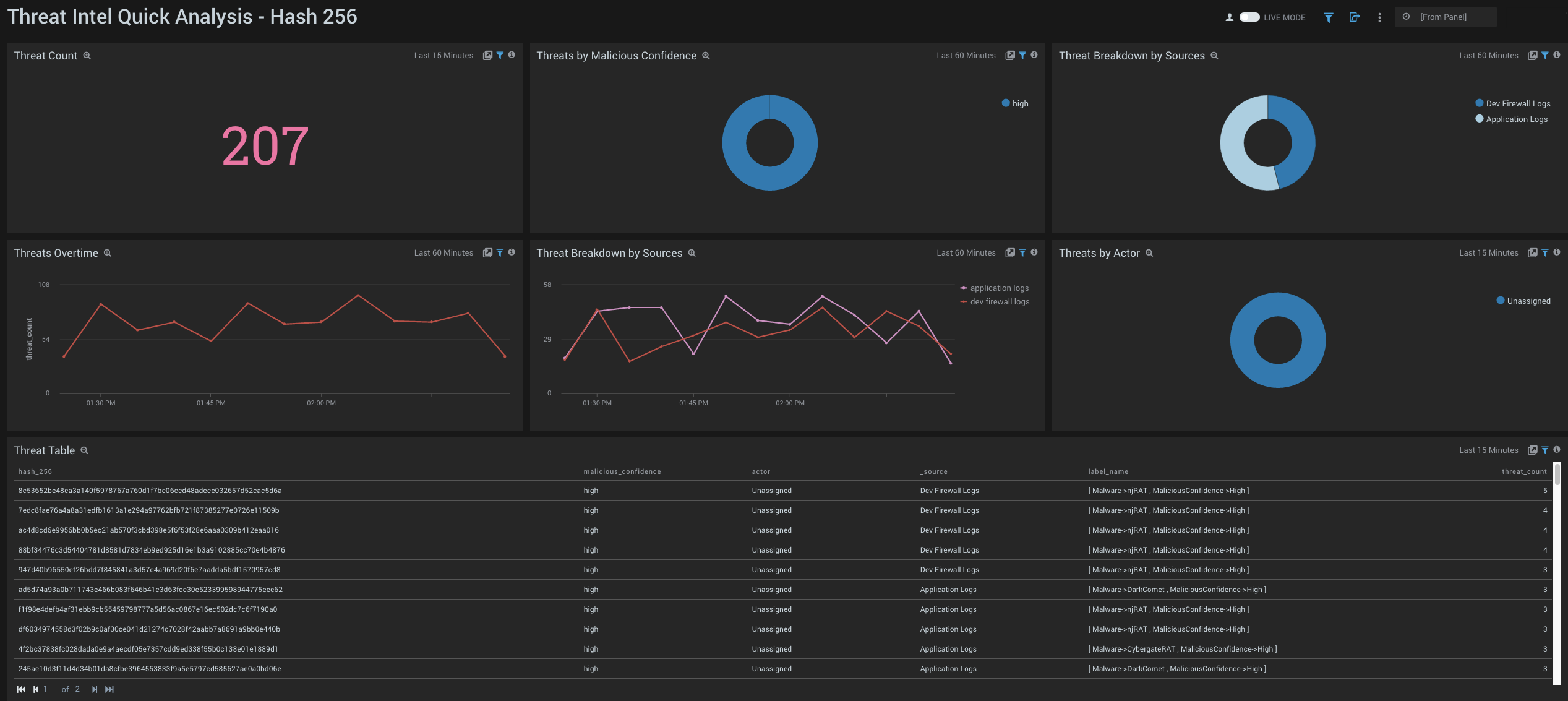Toggle the 'high' legend in Malicious Confidence chart

pos(1014,103)
